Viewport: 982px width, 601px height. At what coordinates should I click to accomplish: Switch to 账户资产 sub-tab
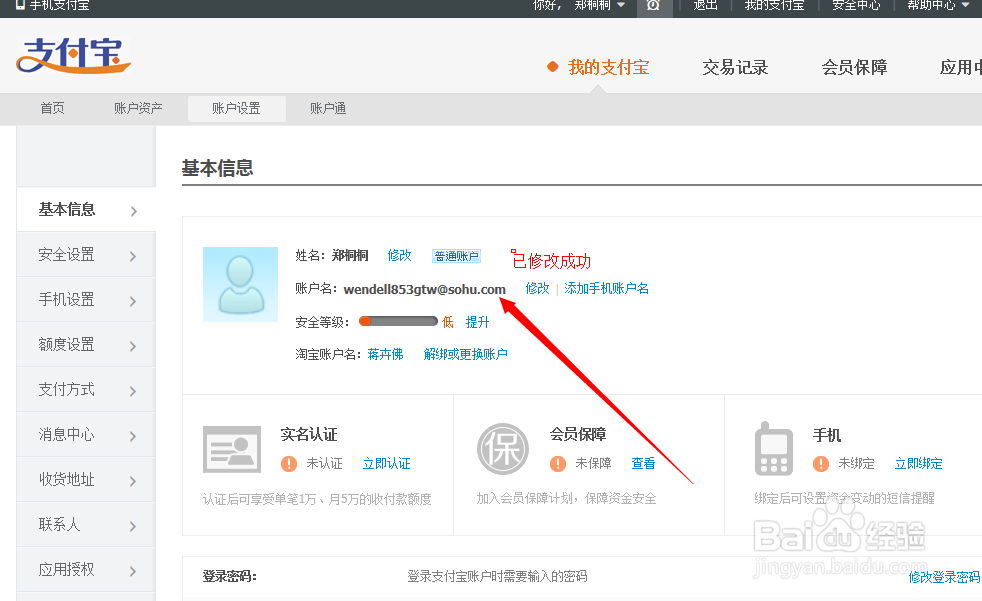(138, 108)
